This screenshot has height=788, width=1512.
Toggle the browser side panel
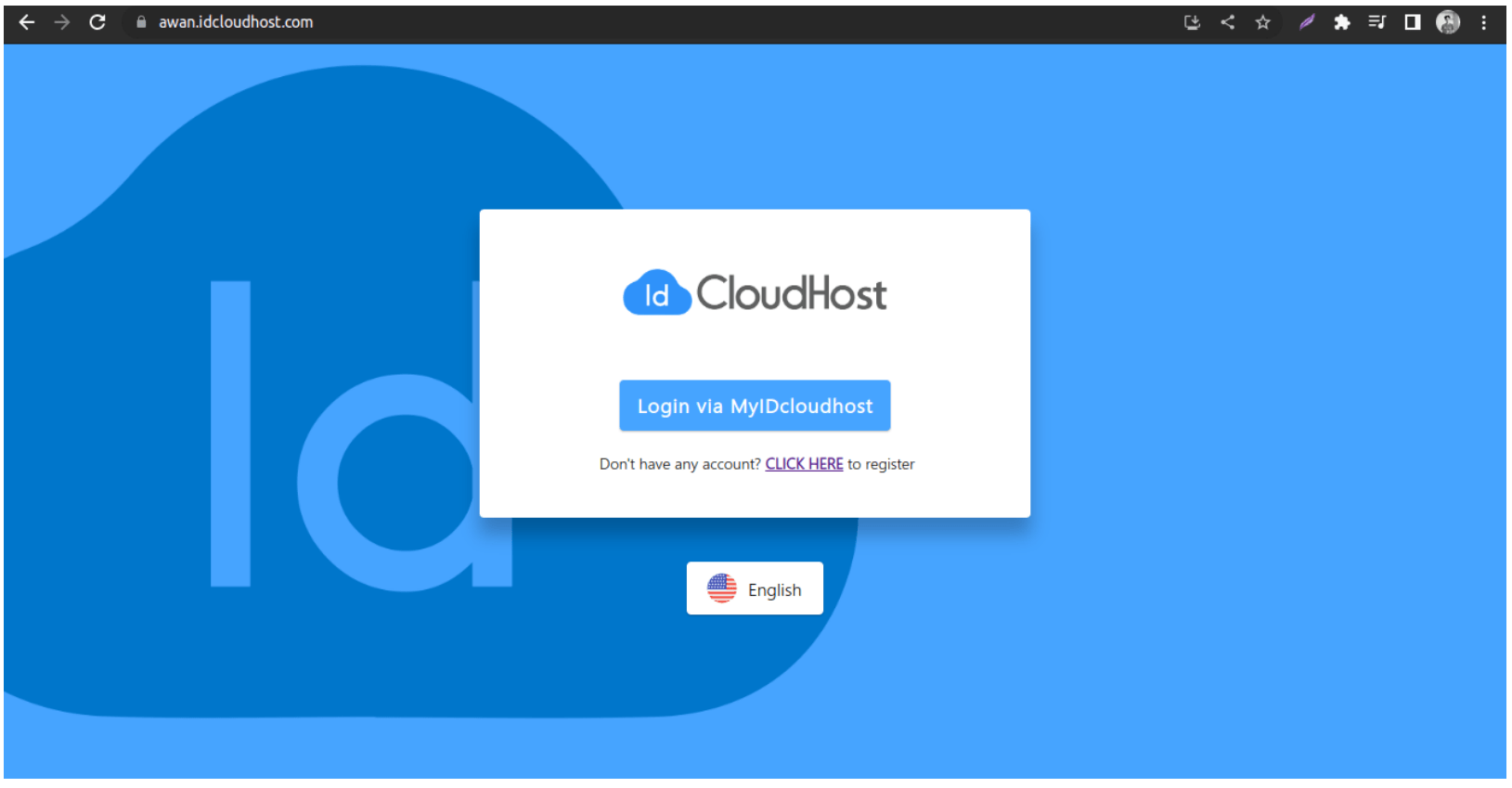tap(1413, 22)
